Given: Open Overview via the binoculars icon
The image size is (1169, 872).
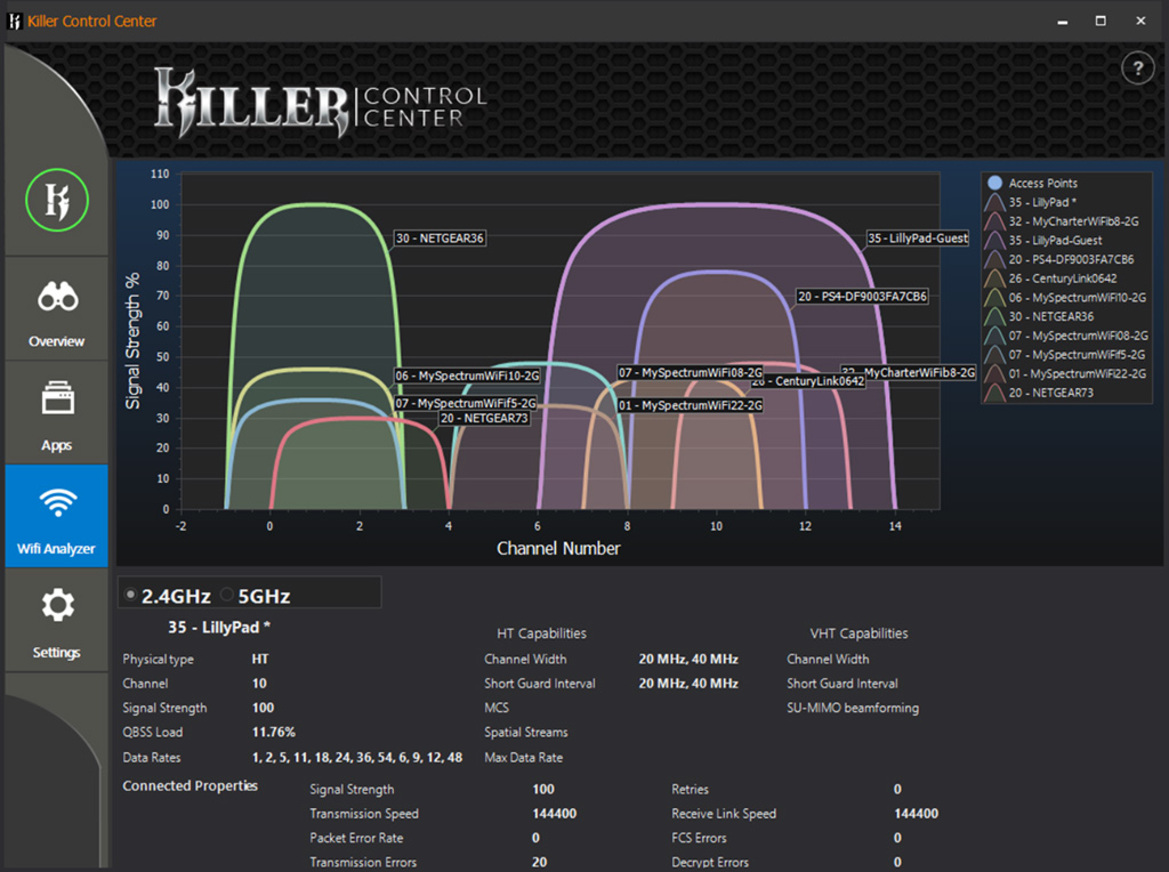Looking at the screenshot, I should tap(57, 297).
